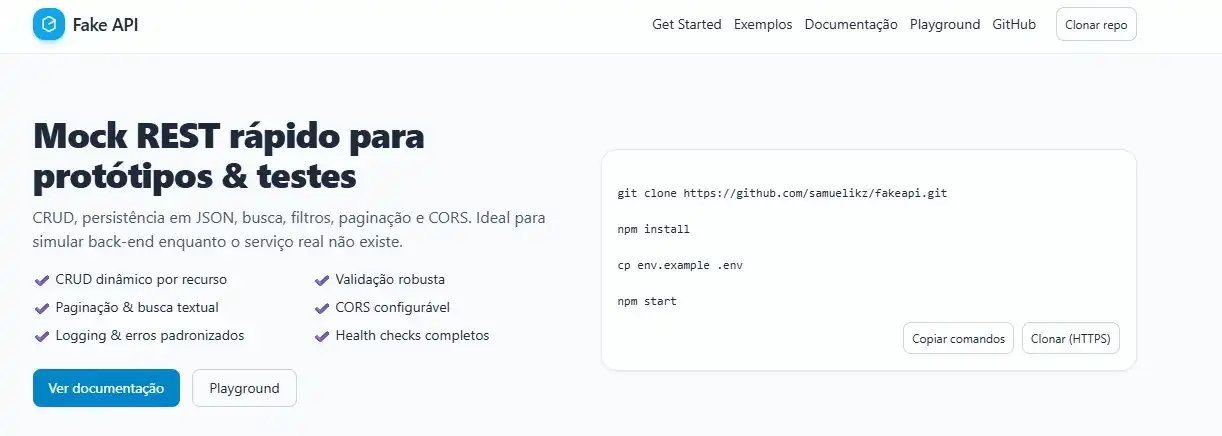Click checkmark icon beside Health checks completos
1222x436 pixels.
(322, 336)
